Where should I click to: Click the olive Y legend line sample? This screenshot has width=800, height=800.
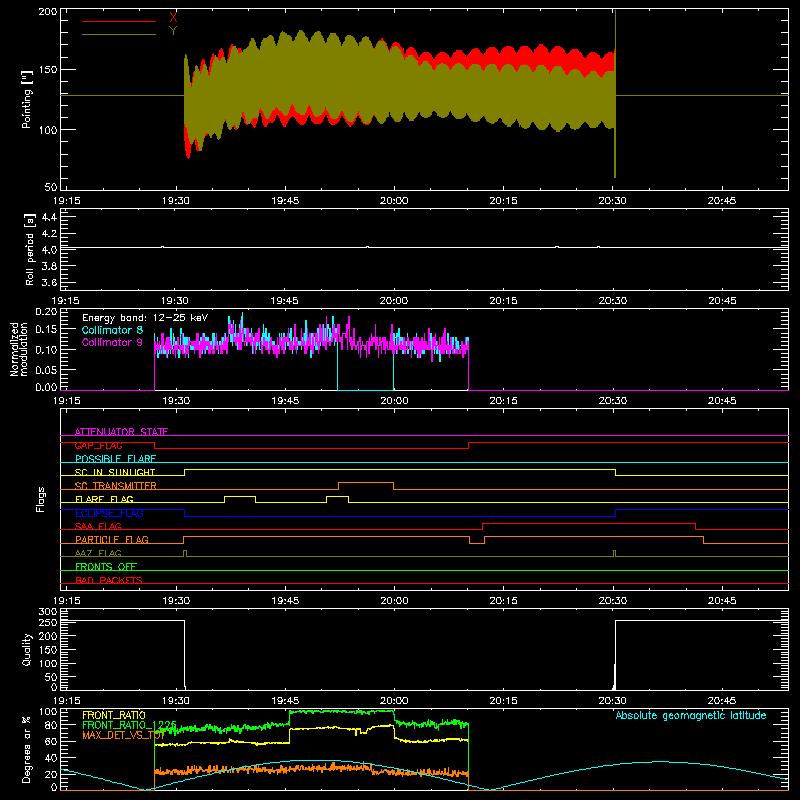[x=119, y=35]
